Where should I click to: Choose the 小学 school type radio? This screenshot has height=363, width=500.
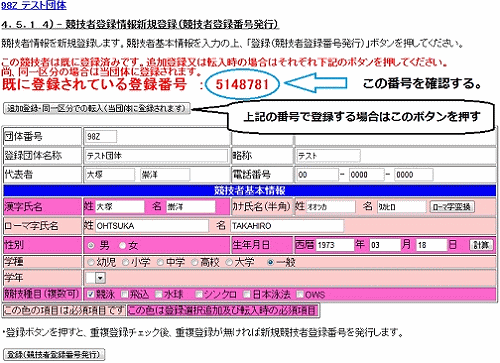pos(125,262)
